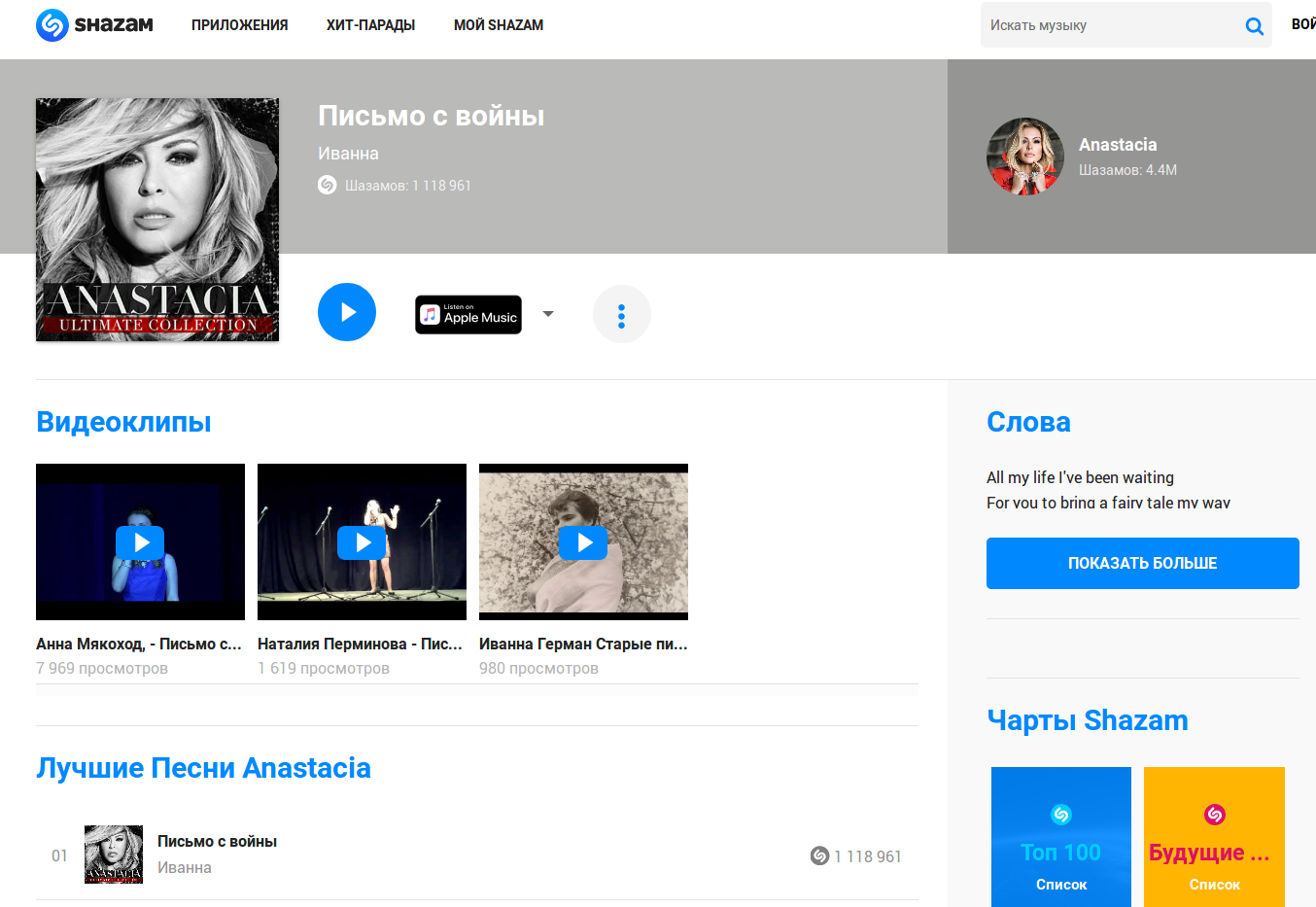The width and height of the screenshot is (1316, 907).
Task: Click ПОКАЗАТЬ БОЛЬШЕ lyrics button
Action: [x=1143, y=563]
